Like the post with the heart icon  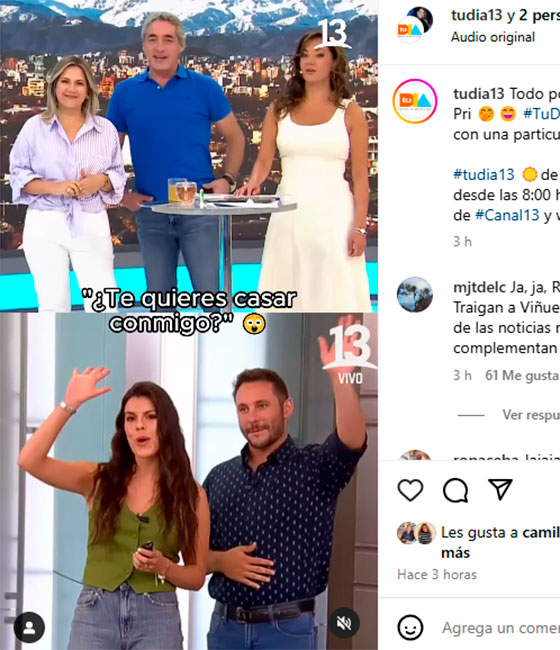point(410,490)
